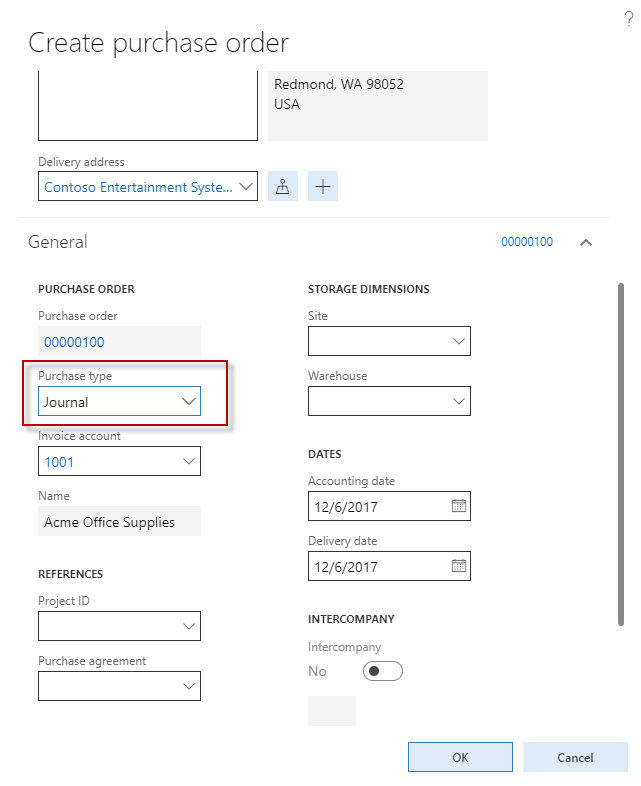Expand the Site dropdown
Viewport: 641px width, 786px height.
pyautogui.click(x=459, y=342)
